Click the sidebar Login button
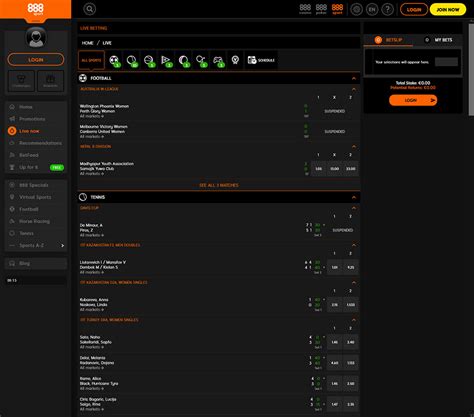 (36, 60)
